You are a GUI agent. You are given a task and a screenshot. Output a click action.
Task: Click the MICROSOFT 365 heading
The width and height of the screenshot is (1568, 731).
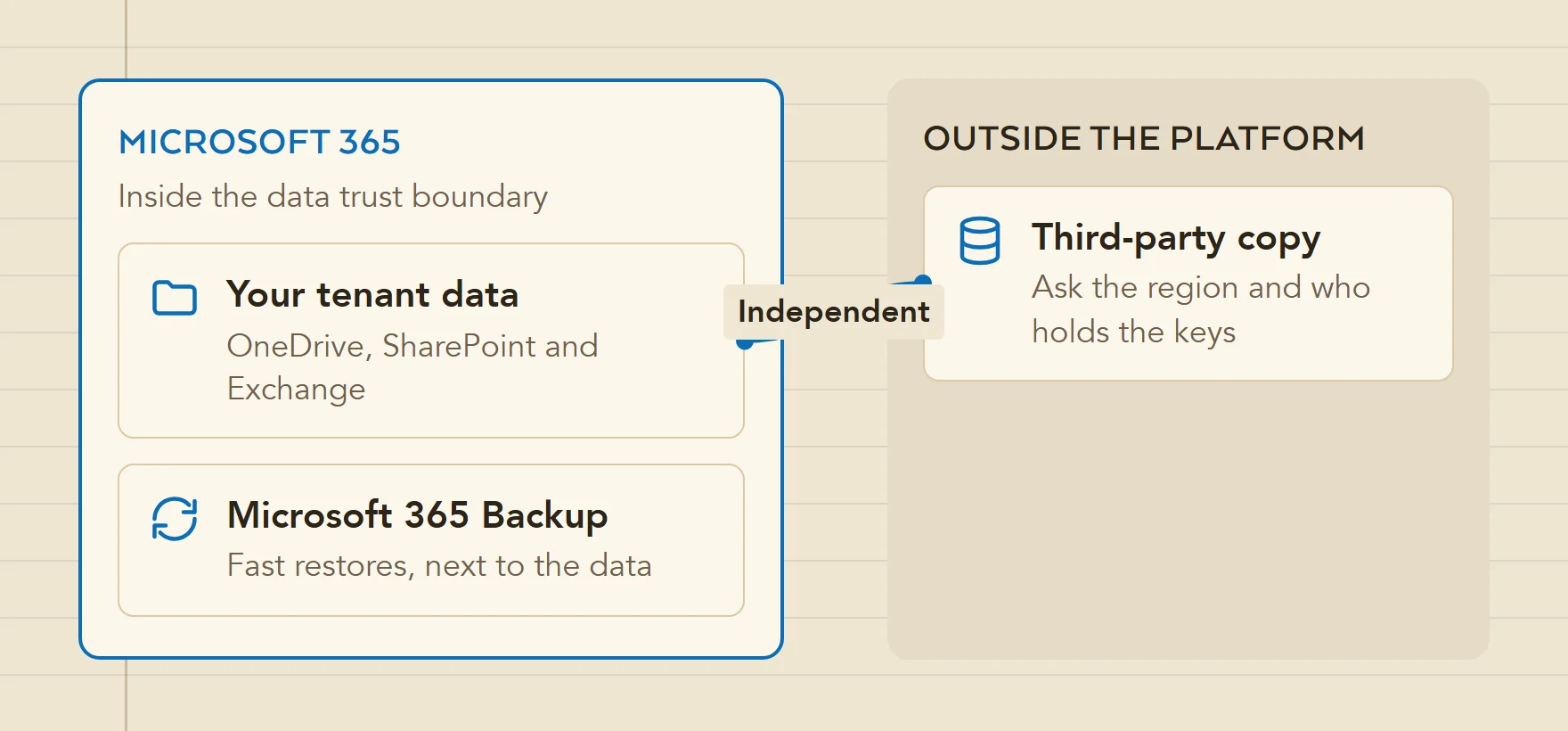(259, 142)
